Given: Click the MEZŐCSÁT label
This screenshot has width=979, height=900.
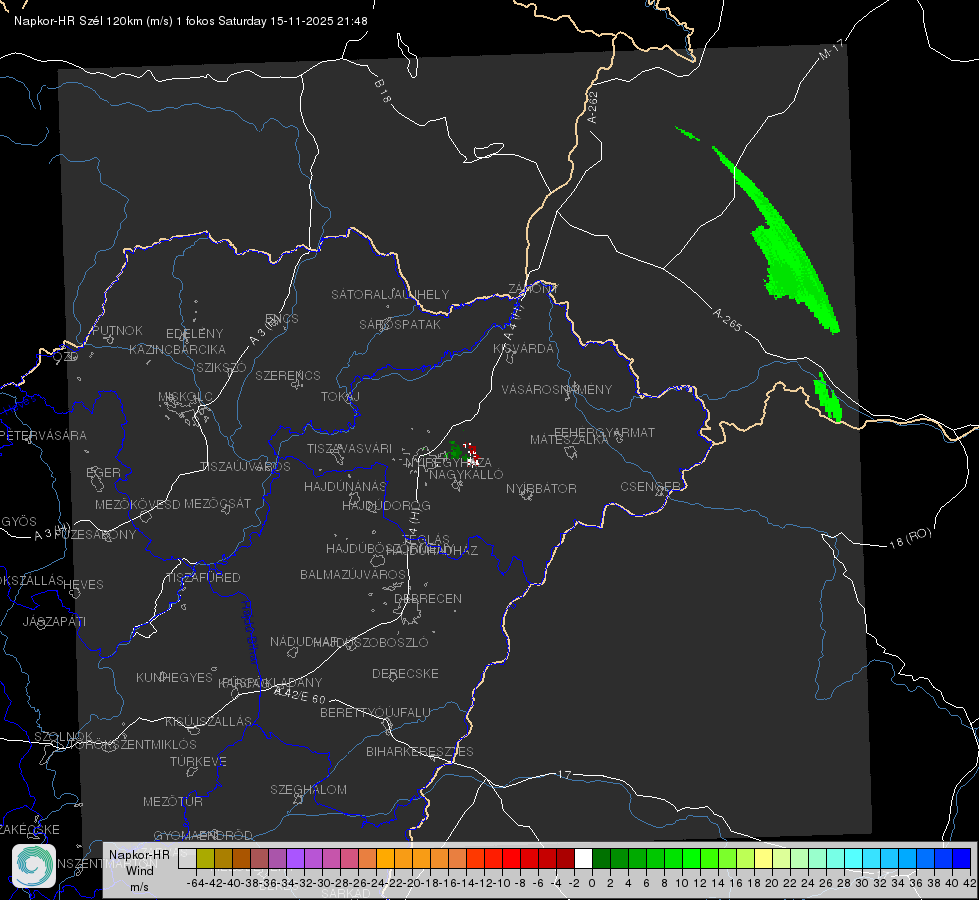Looking at the screenshot, I should [x=217, y=503].
